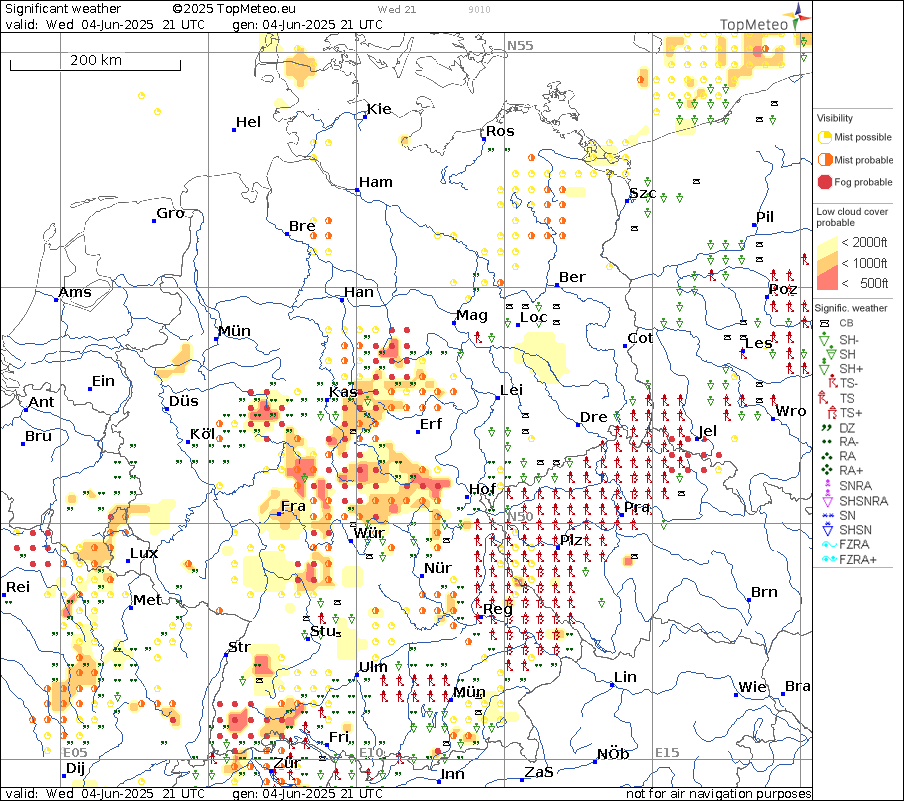
Task: Click the "©2025 TopMeteo.eu" copyright text
Action: (x=233, y=9)
